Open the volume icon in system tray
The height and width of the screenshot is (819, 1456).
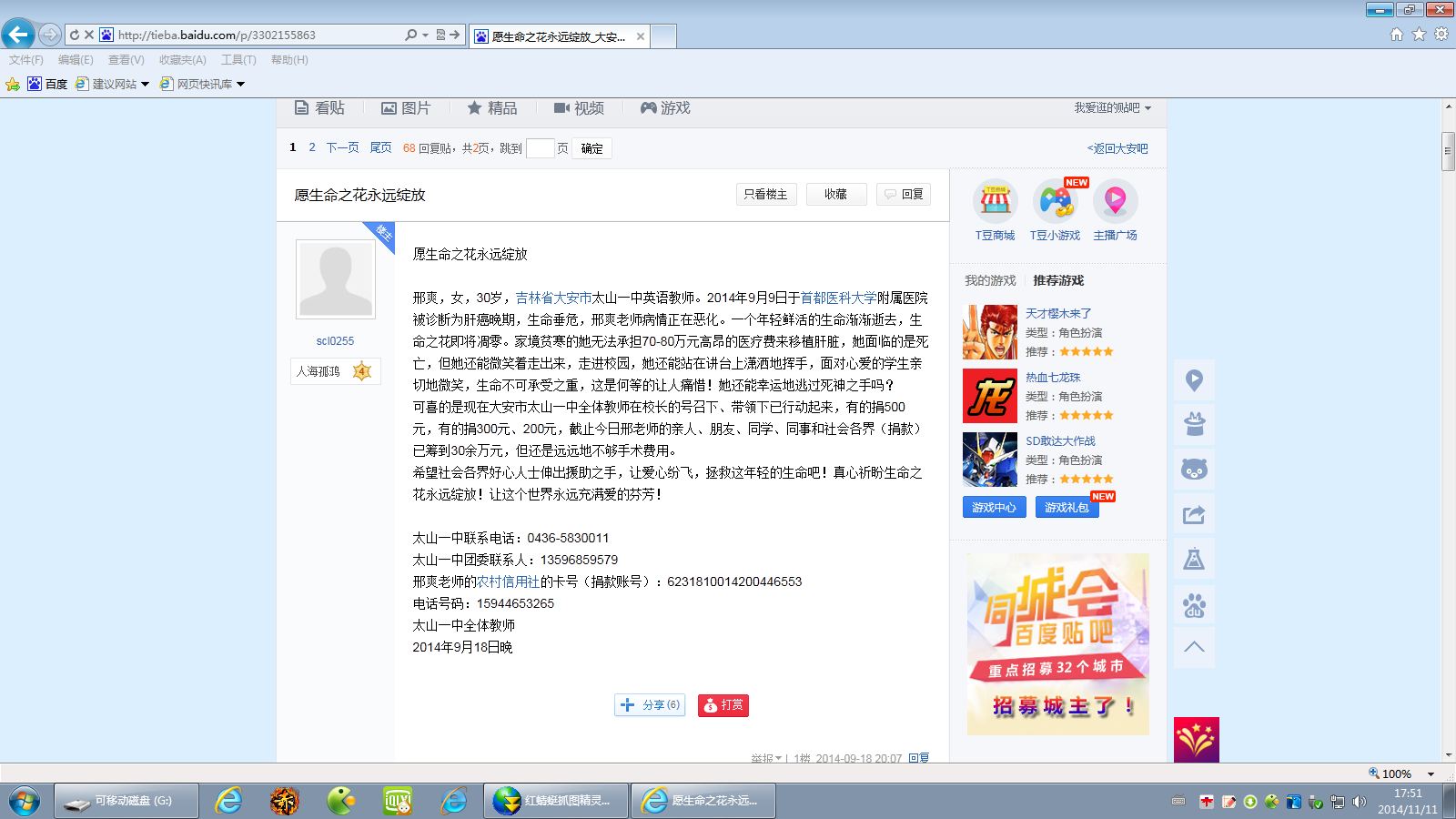(1359, 802)
